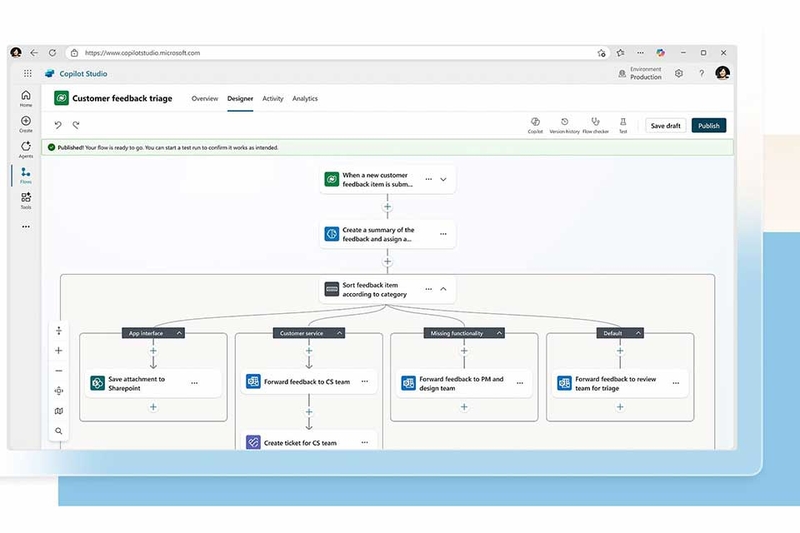Toggle the minimap
Screen dimensions: 800x533
pyautogui.click(x=59, y=411)
